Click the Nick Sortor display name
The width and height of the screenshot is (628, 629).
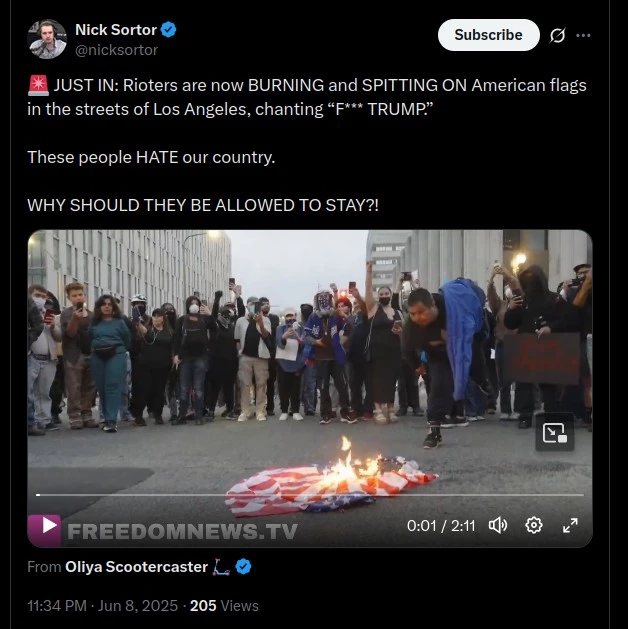[116, 30]
